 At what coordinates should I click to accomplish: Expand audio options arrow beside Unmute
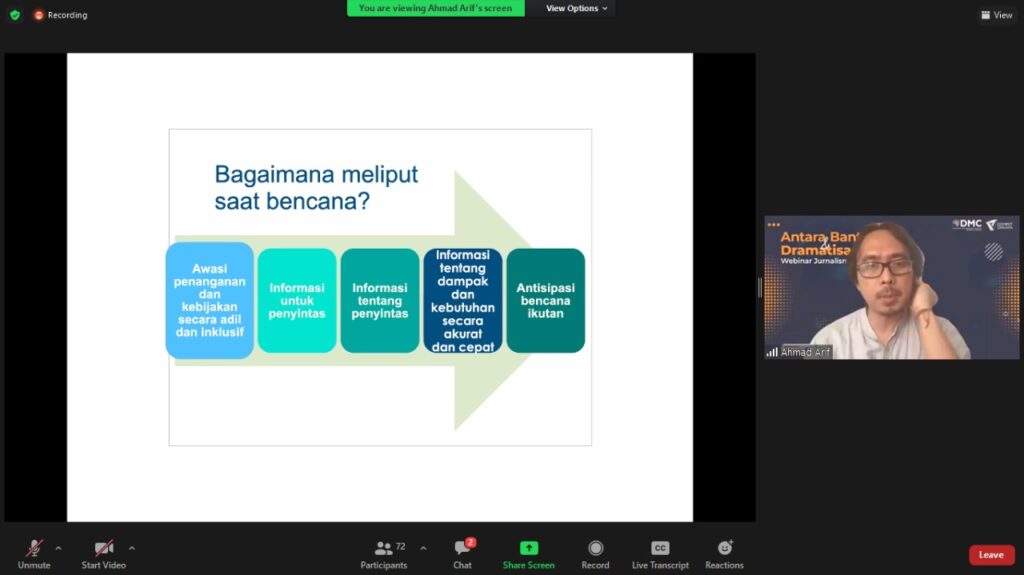click(x=58, y=548)
